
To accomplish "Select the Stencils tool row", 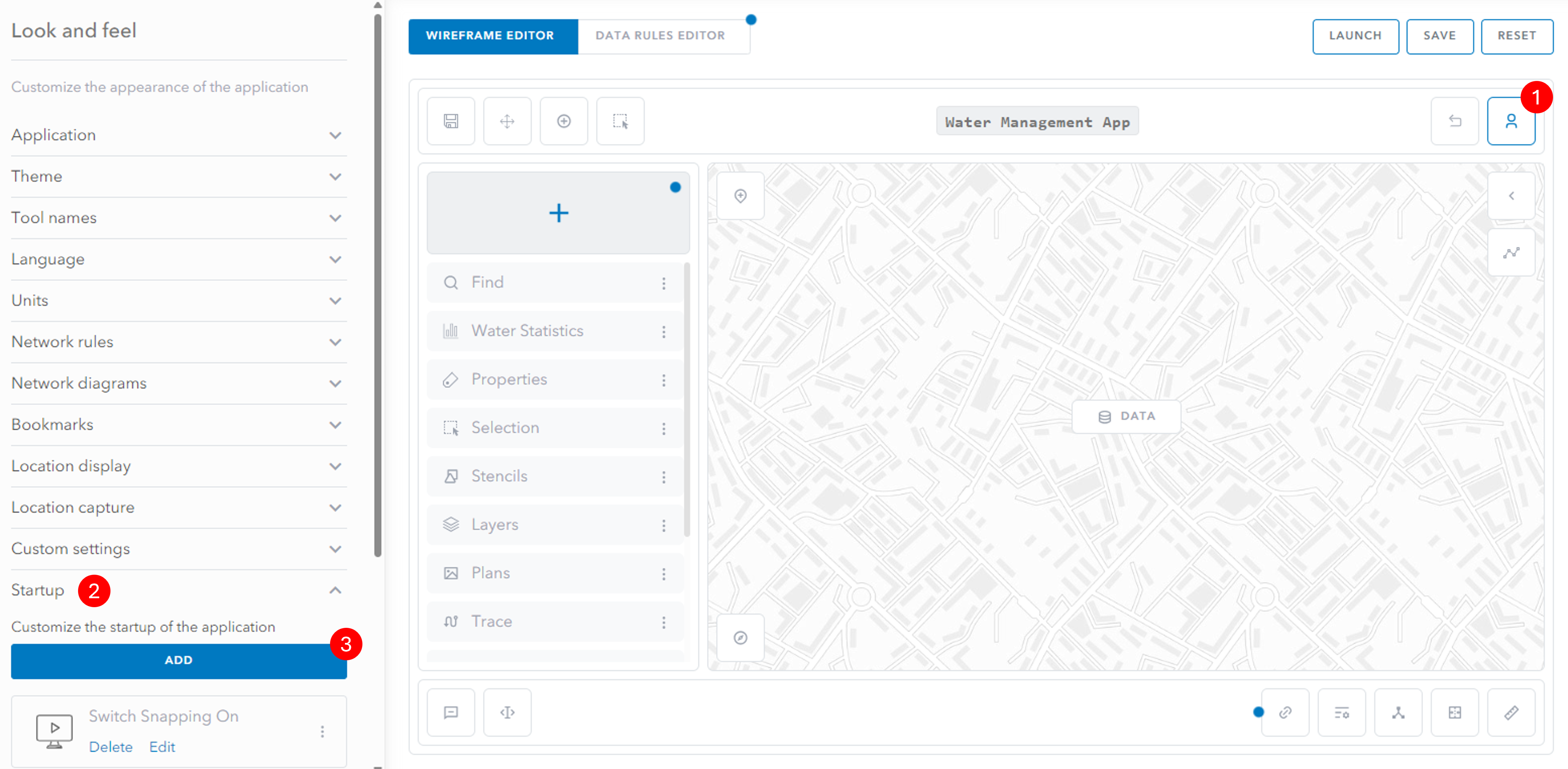I will point(555,476).
